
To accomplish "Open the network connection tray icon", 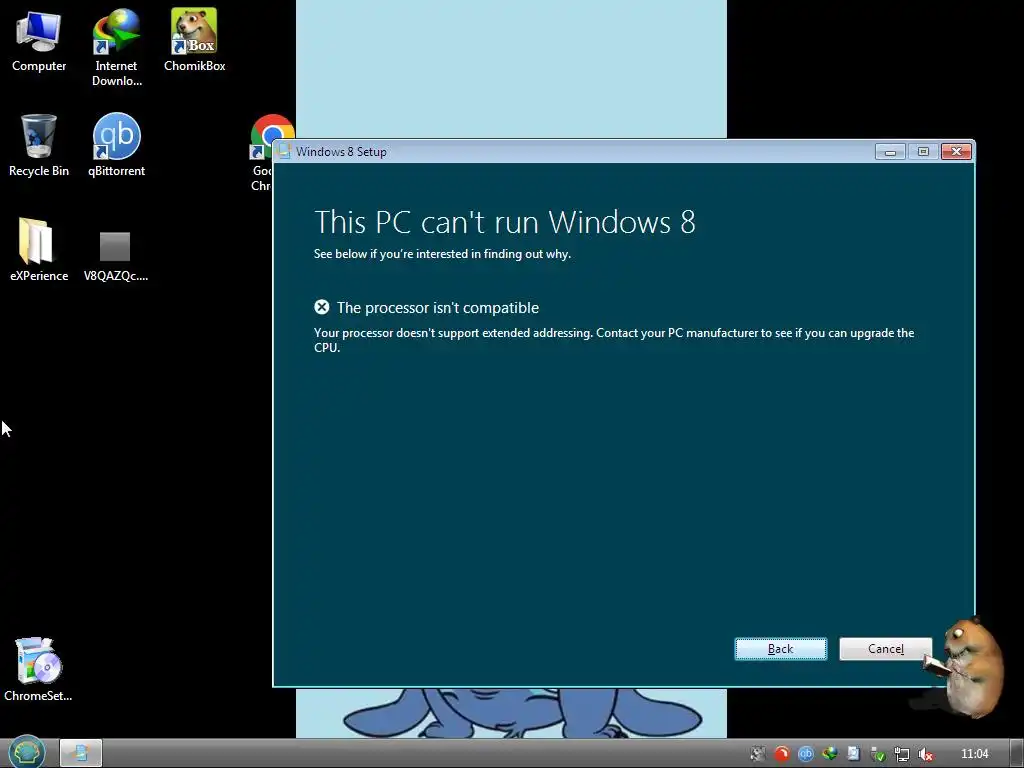I will coord(902,754).
